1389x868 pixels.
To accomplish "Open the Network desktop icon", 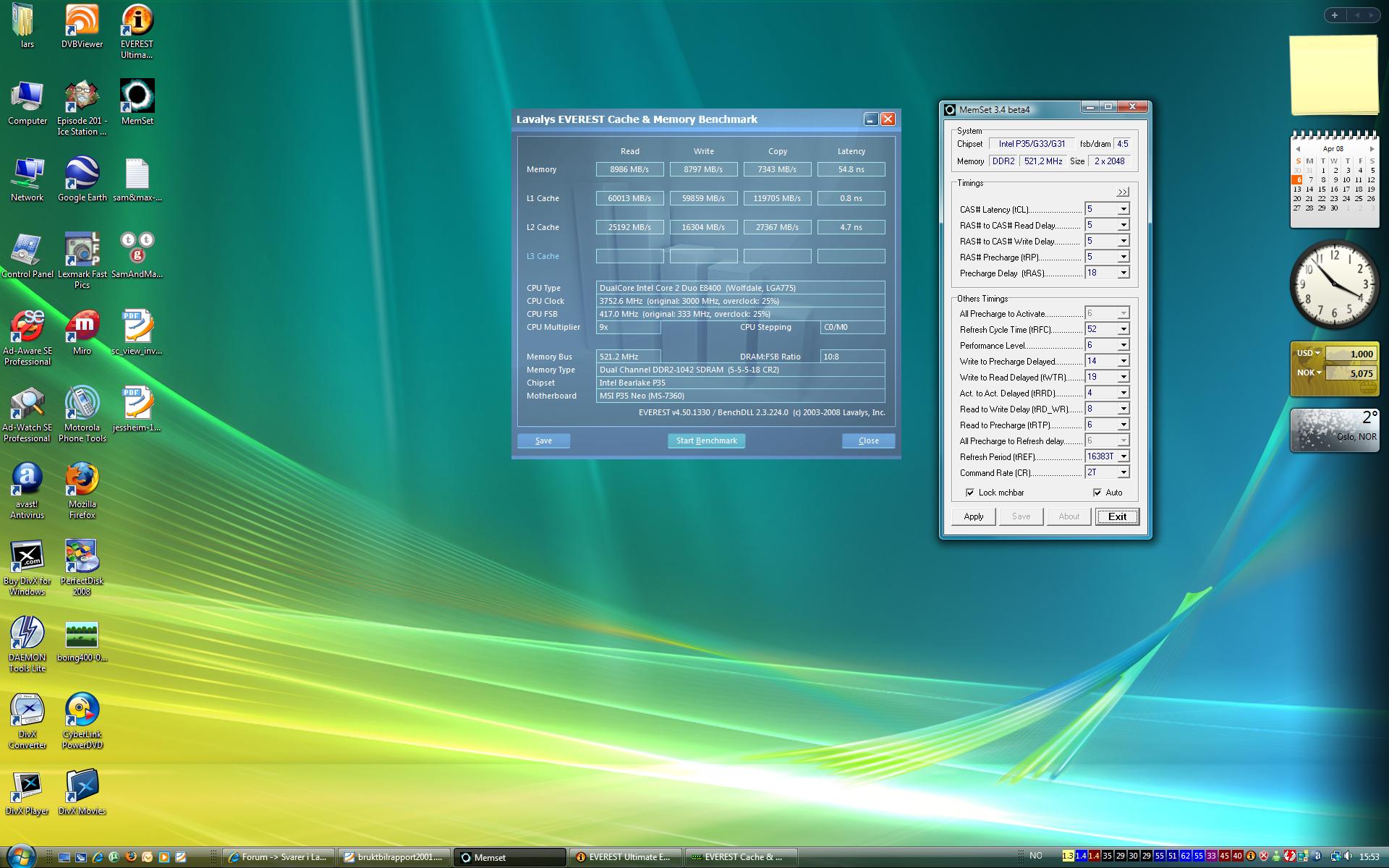I will pyautogui.click(x=27, y=179).
